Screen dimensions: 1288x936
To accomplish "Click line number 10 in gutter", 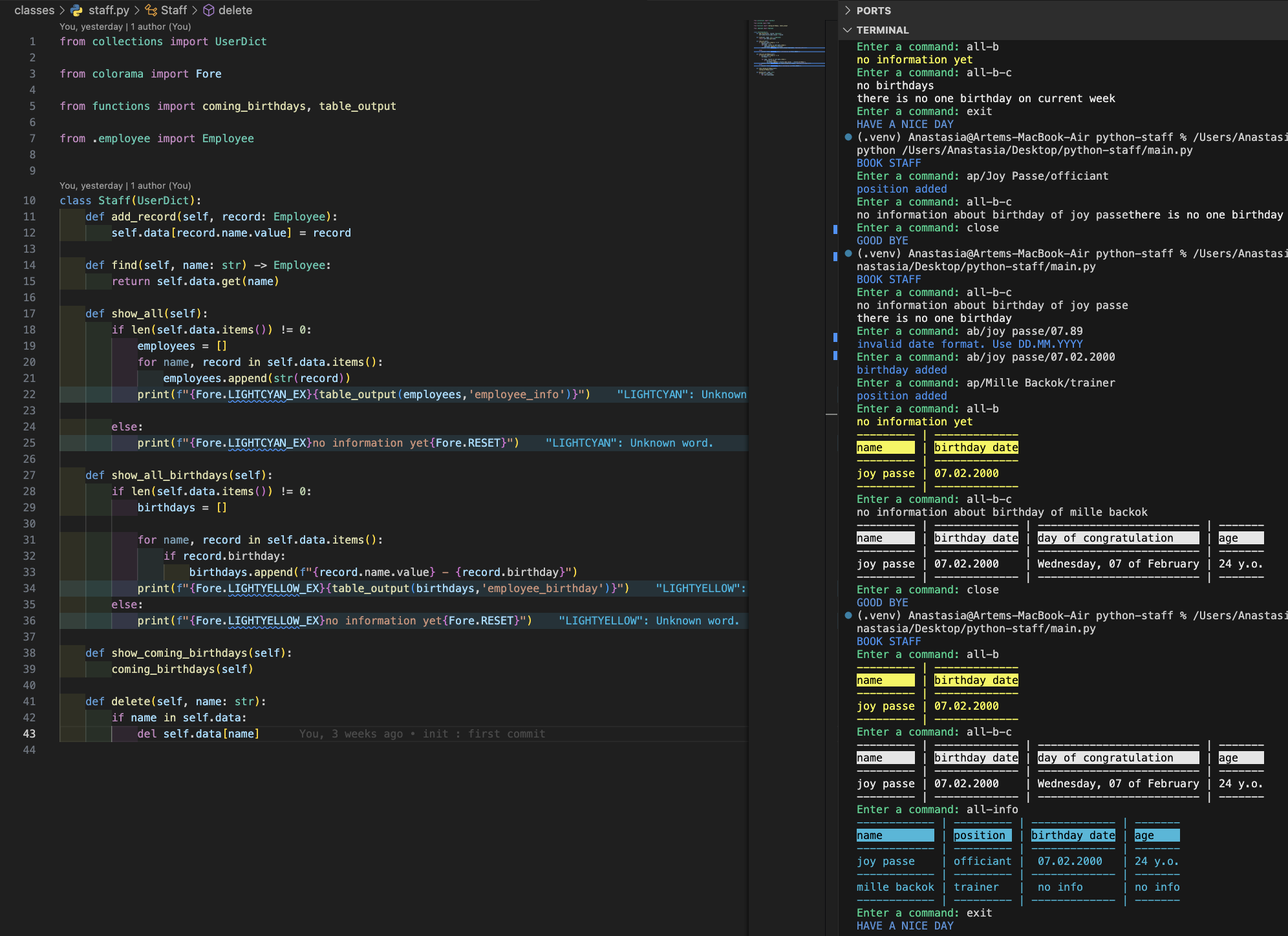I will tap(30, 200).
